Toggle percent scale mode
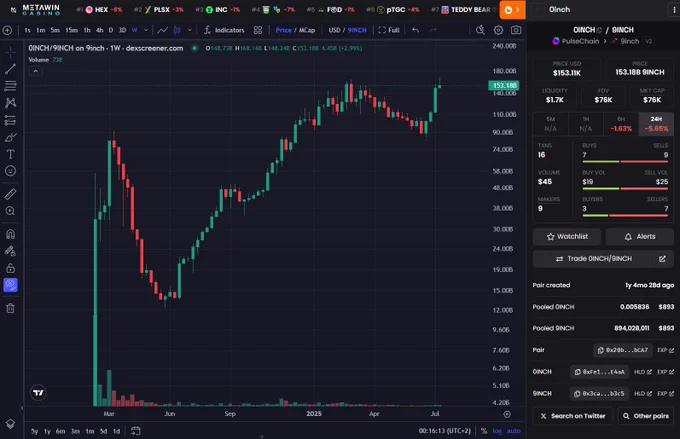Viewport: 680px width, 439px height. 484,431
